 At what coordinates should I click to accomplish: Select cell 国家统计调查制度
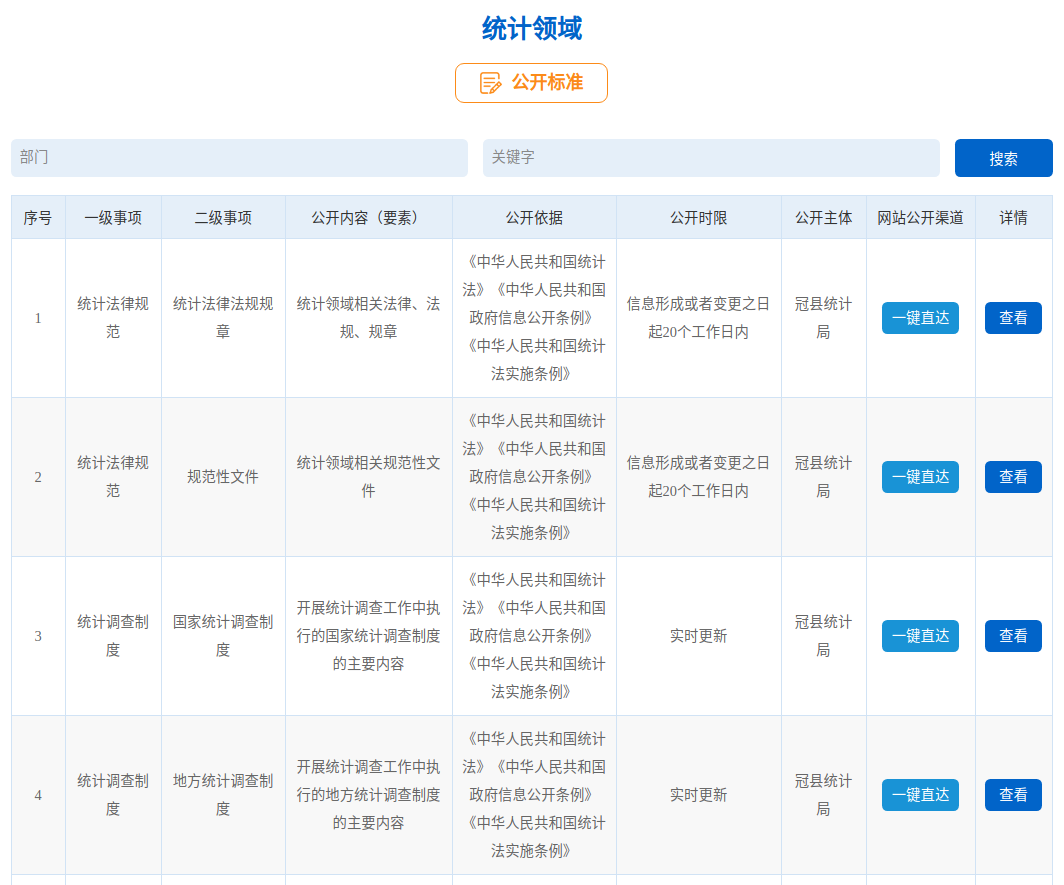[x=223, y=636]
